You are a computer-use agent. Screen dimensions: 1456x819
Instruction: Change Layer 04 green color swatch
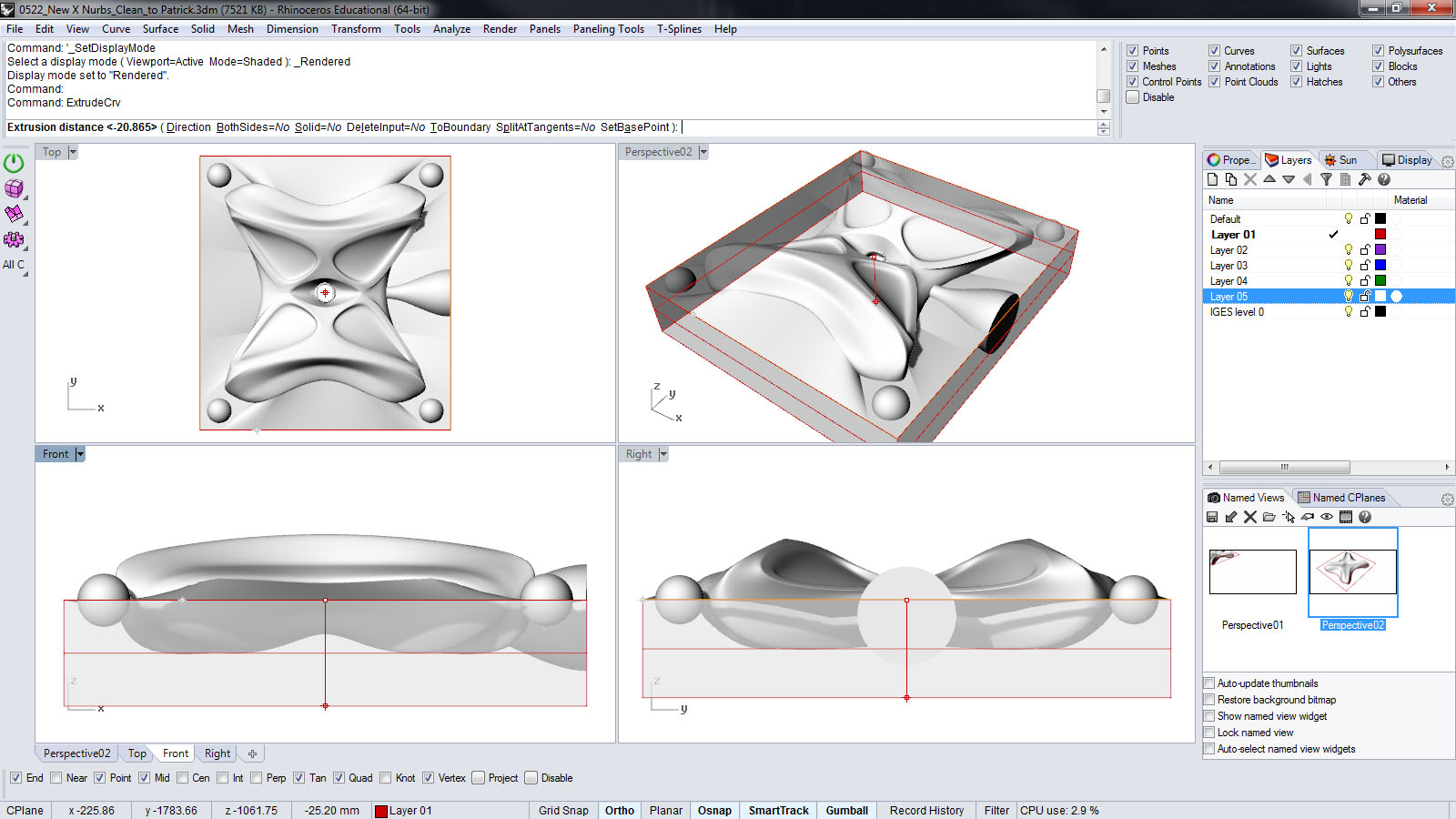point(1380,280)
